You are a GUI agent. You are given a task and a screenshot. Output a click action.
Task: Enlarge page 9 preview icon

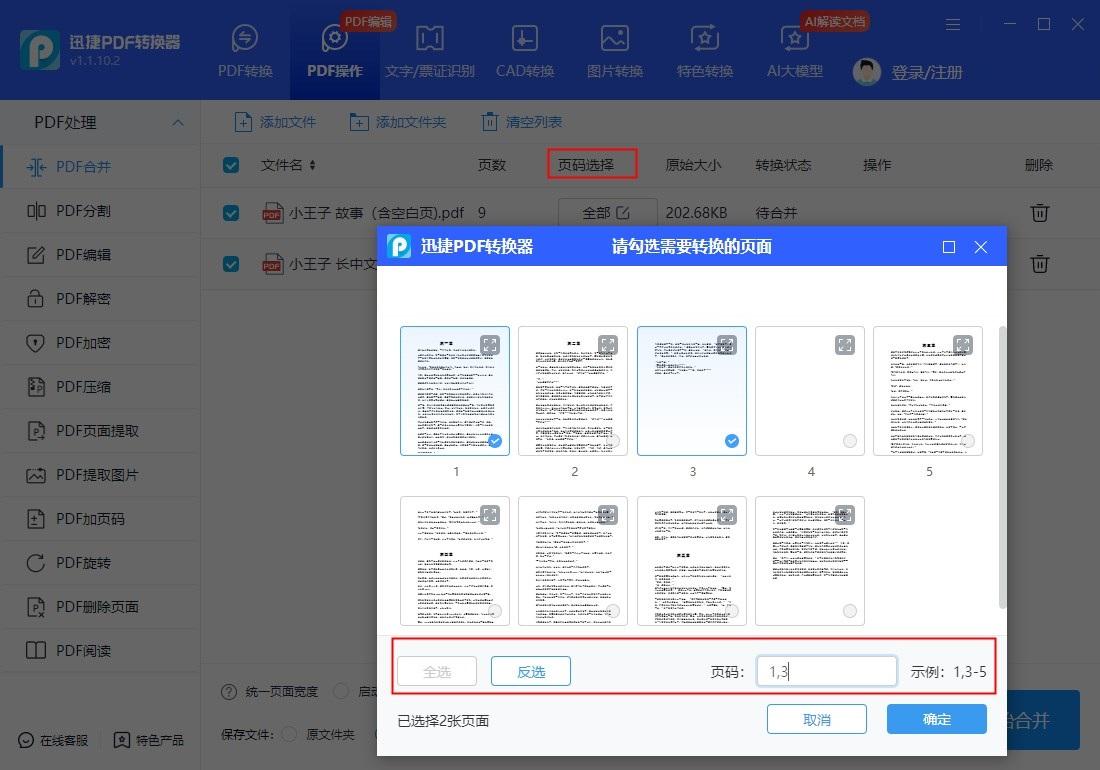[x=845, y=515]
